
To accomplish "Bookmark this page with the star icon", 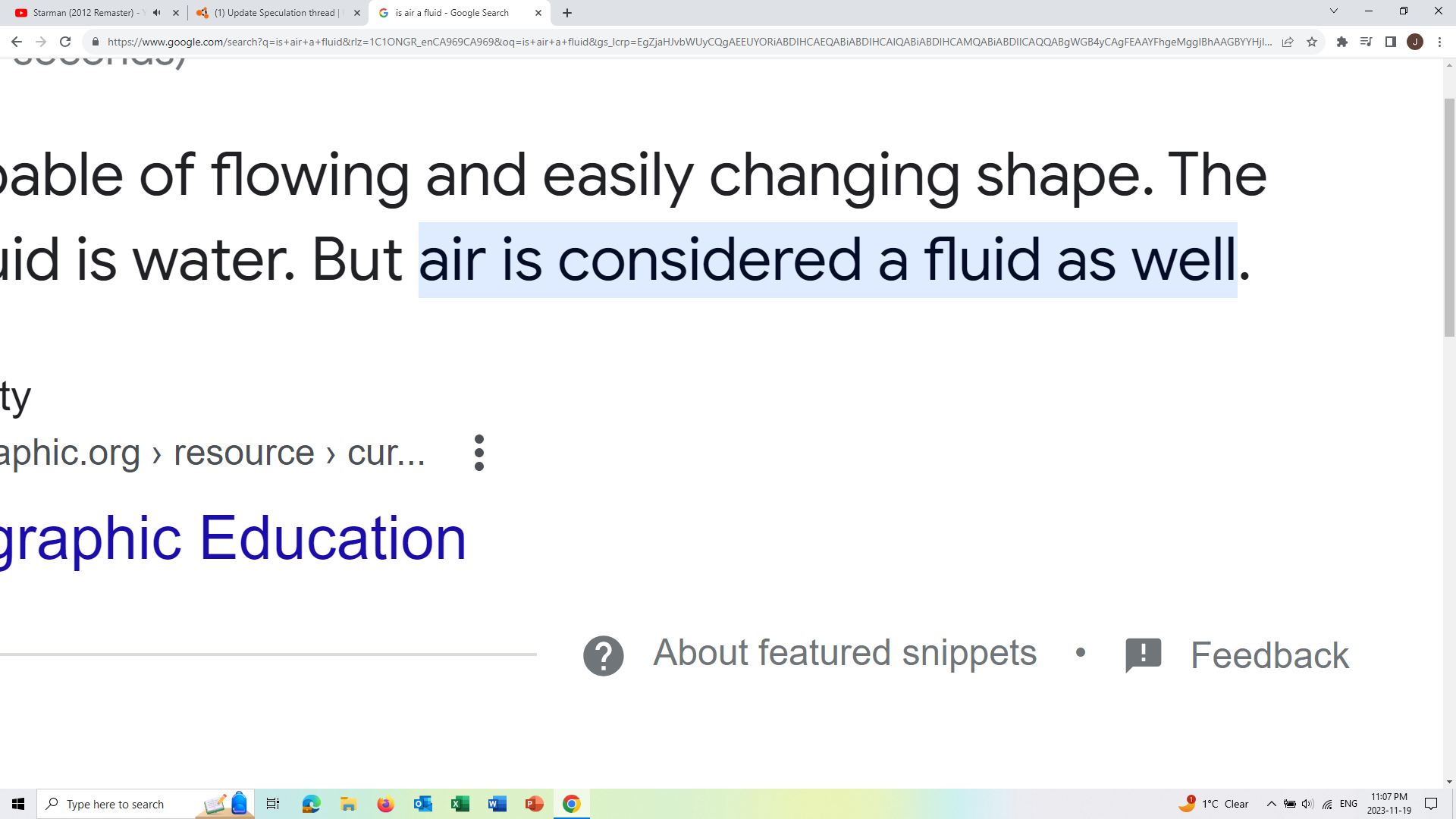I will 1312,42.
